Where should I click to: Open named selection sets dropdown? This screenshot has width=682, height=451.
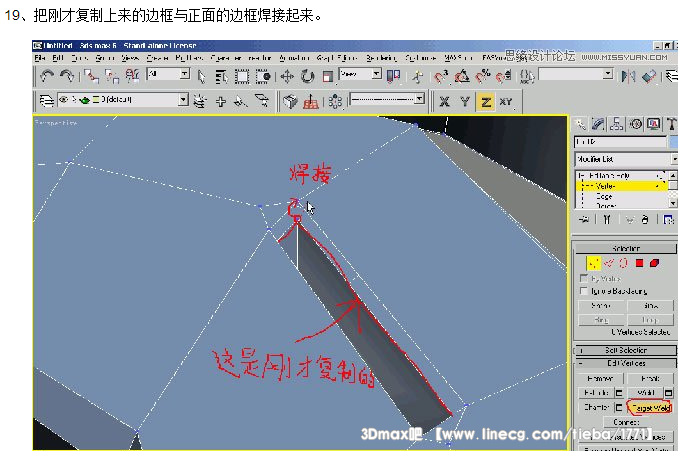point(576,75)
